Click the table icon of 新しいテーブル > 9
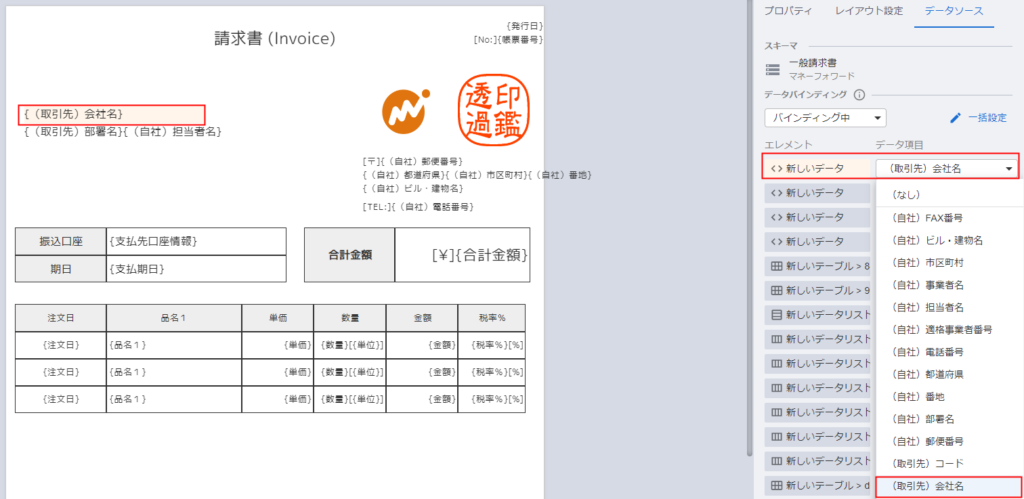1024x499 pixels. click(776, 290)
